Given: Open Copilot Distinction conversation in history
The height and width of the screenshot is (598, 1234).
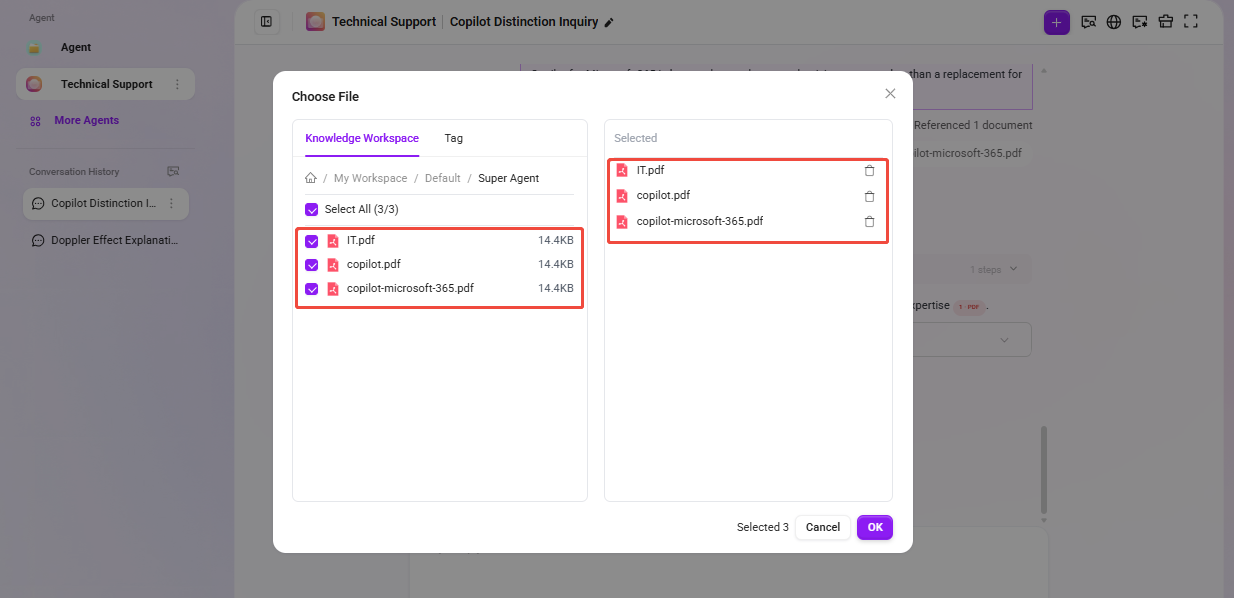Looking at the screenshot, I should pos(104,203).
